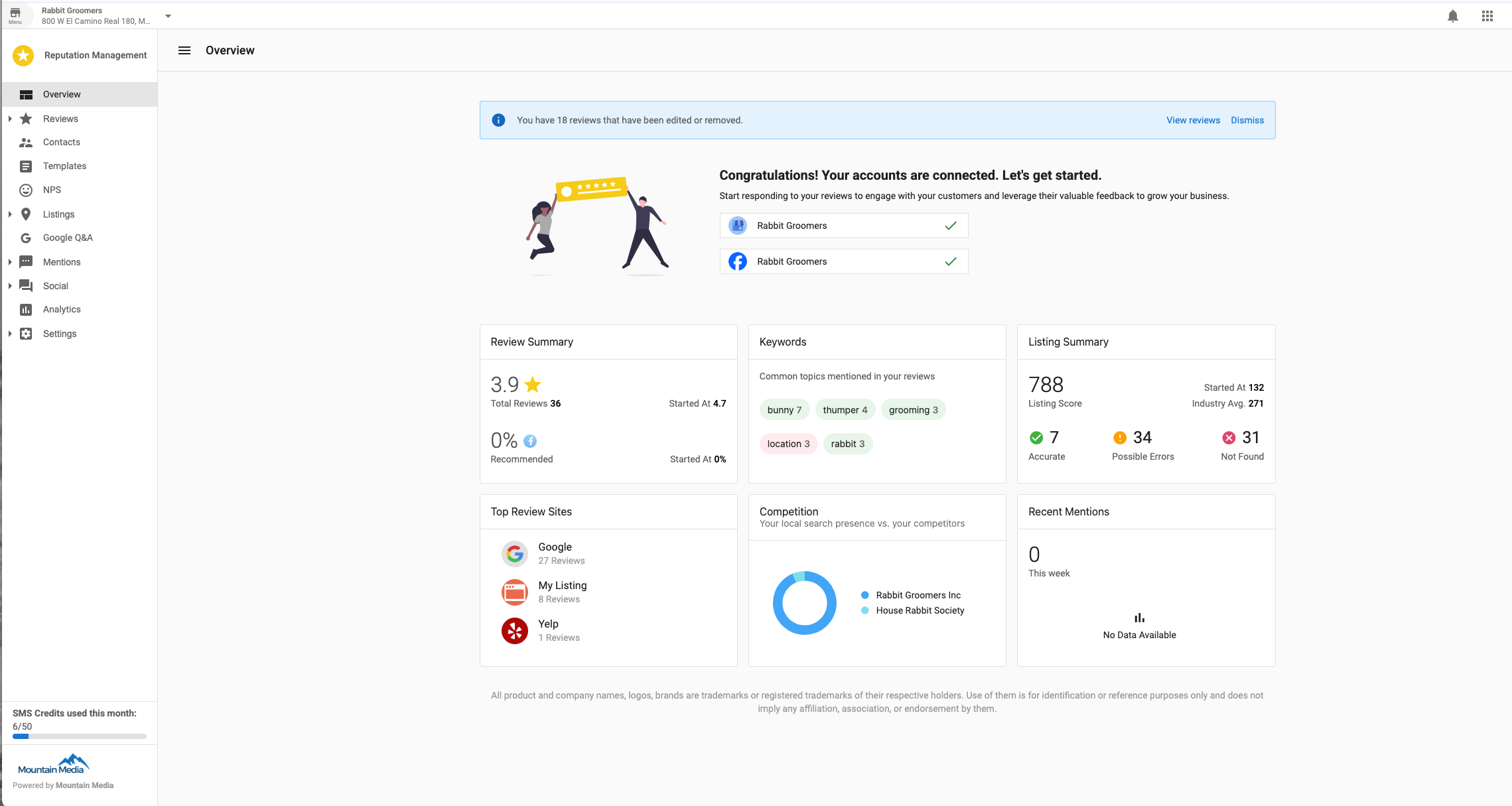Image resolution: width=1512 pixels, height=806 pixels.
Task: Expand the Social sidebar section
Action: (9, 285)
